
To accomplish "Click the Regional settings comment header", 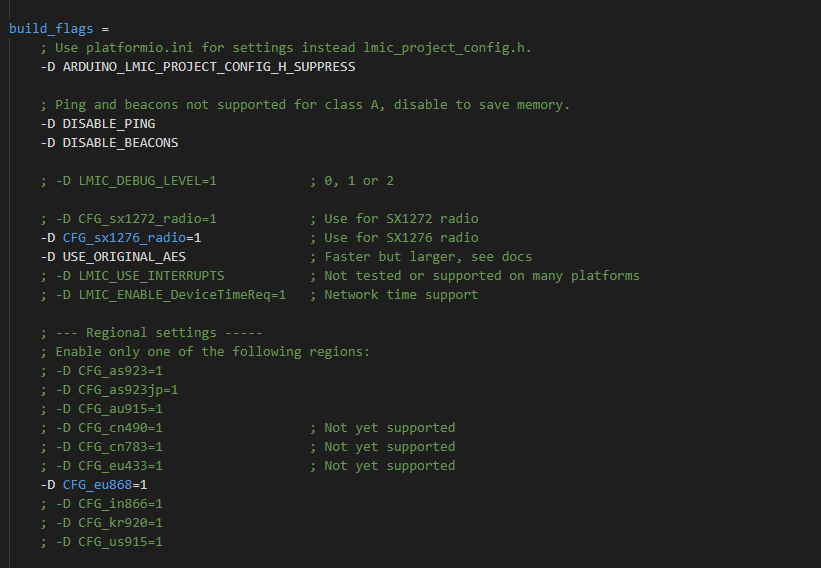I will click(x=151, y=333).
